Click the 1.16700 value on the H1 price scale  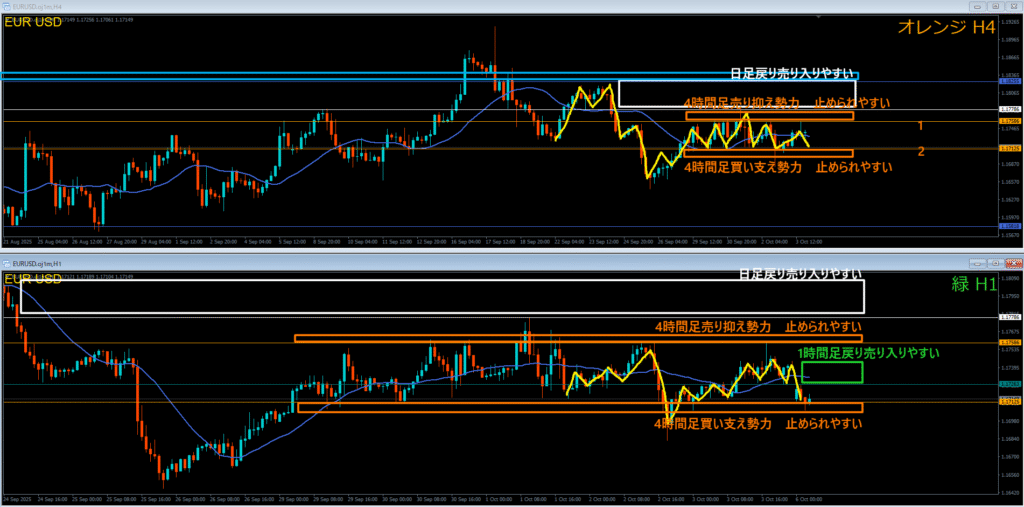[1010, 457]
